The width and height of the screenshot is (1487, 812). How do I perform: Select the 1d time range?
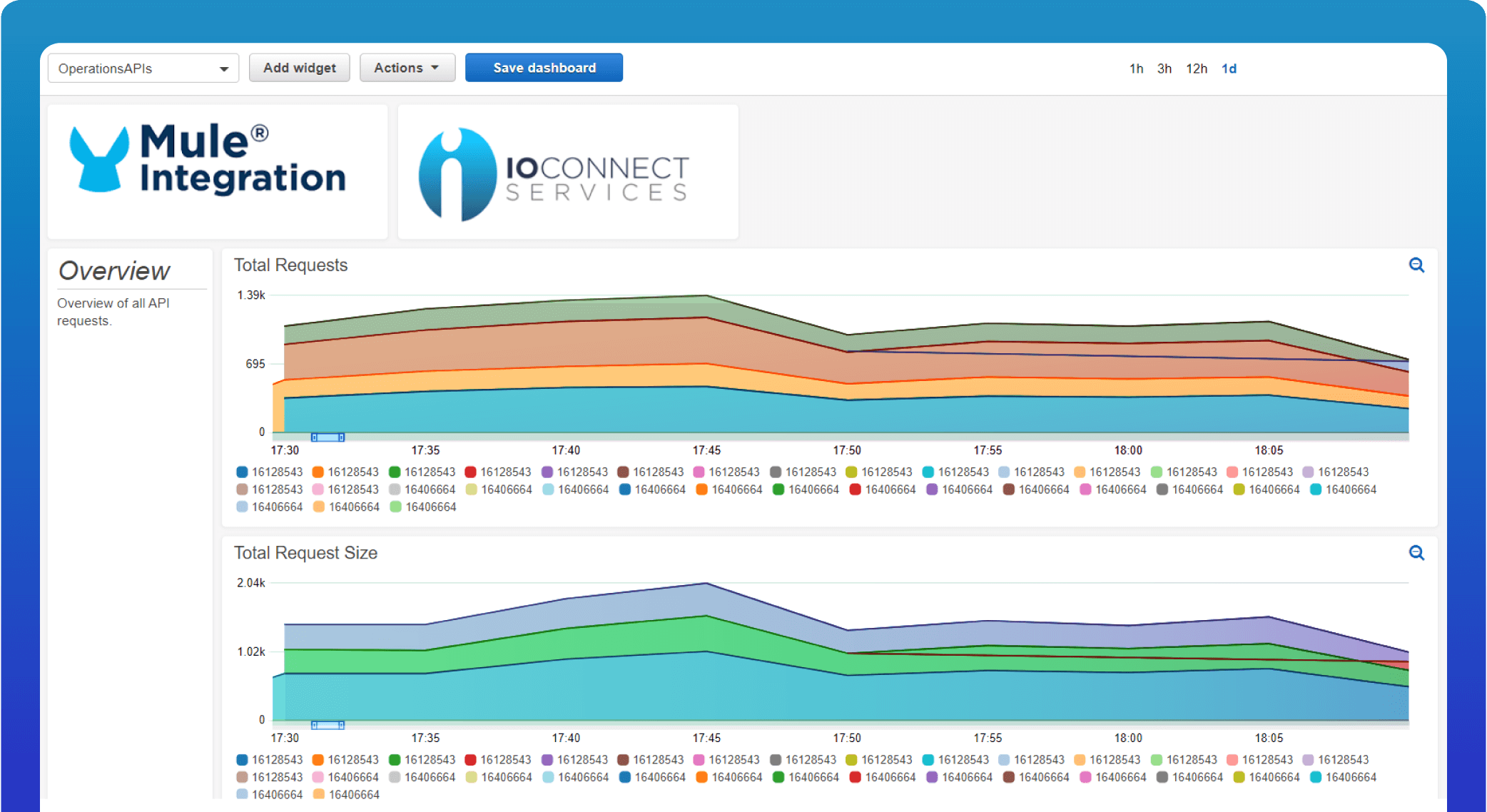point(1229,68)
